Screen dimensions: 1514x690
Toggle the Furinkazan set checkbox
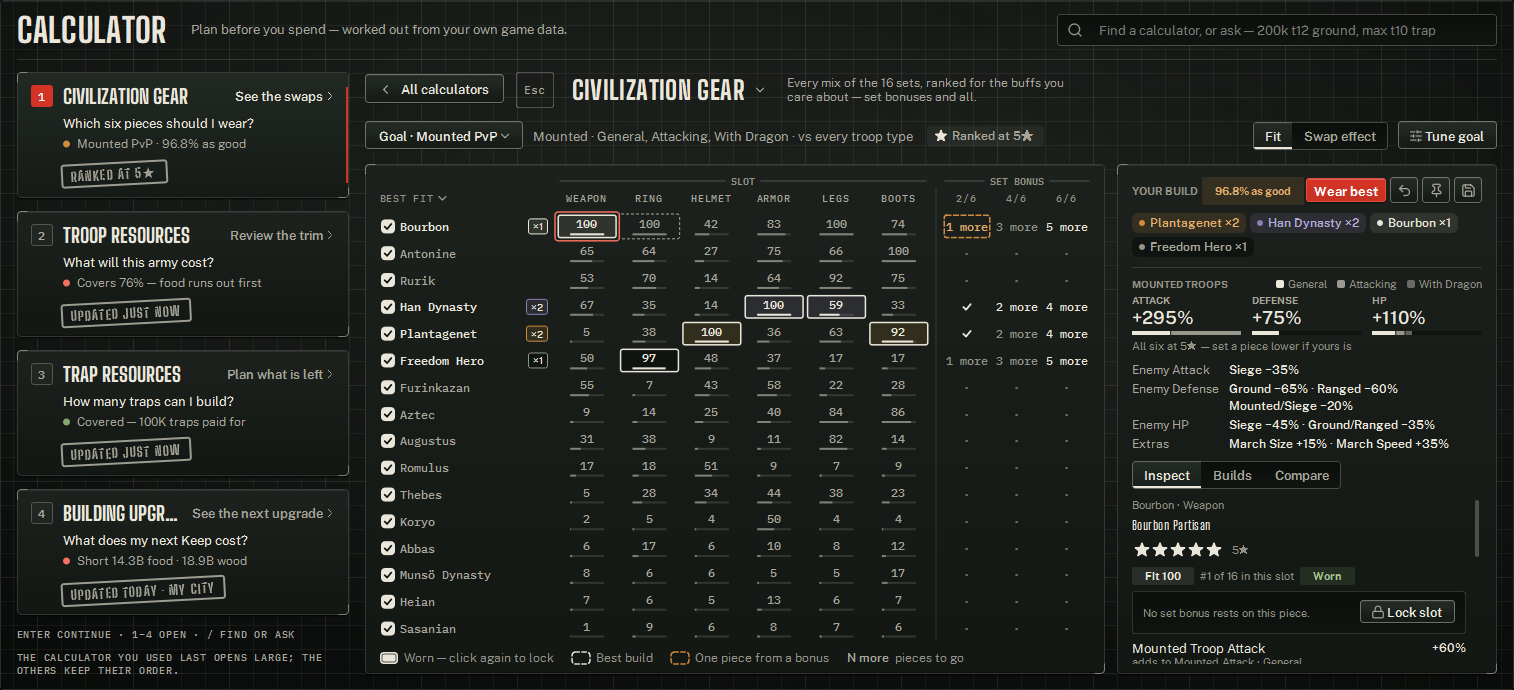coord(388,388)
